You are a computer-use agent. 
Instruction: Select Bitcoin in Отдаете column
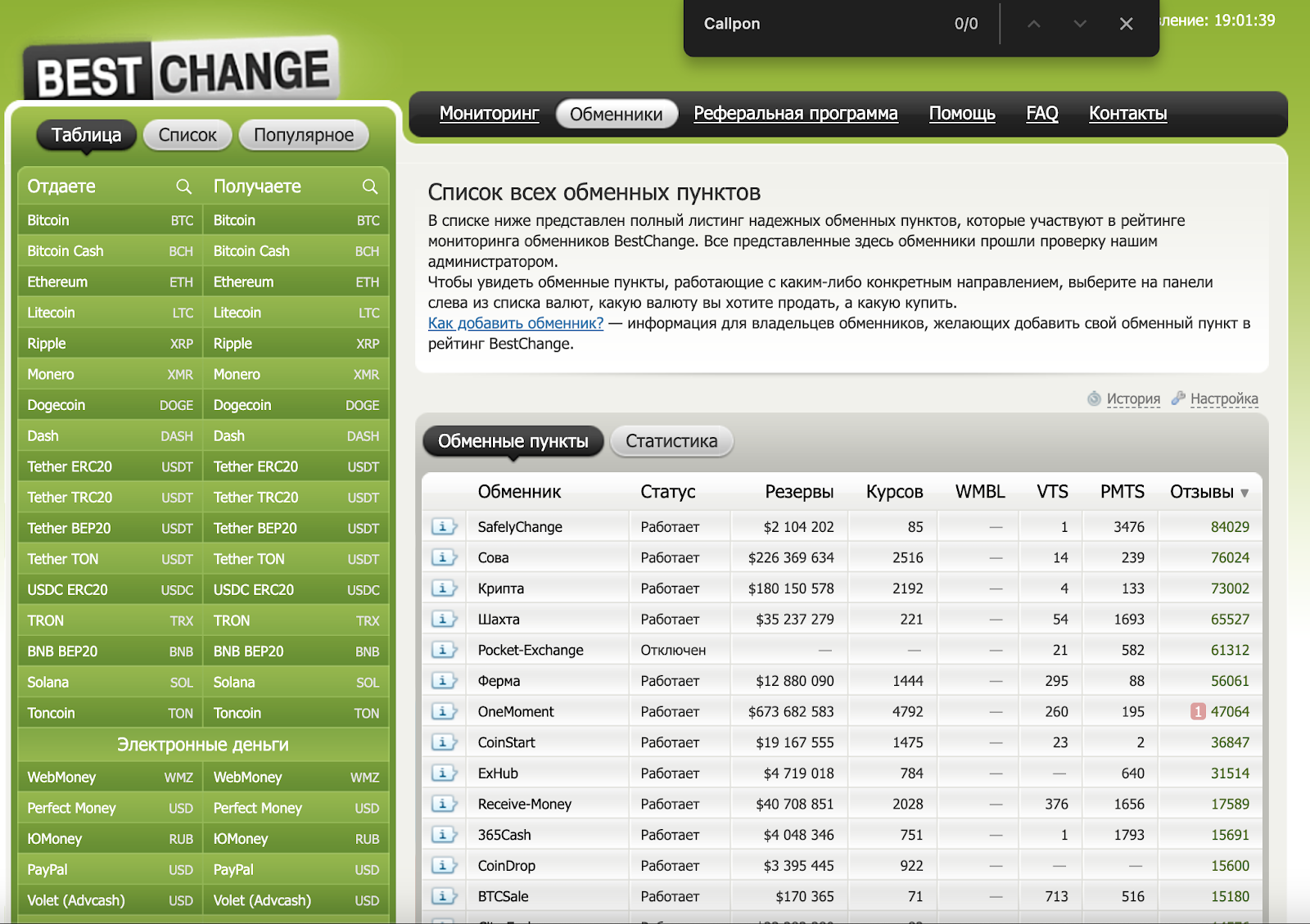click(x=110, y=220)
